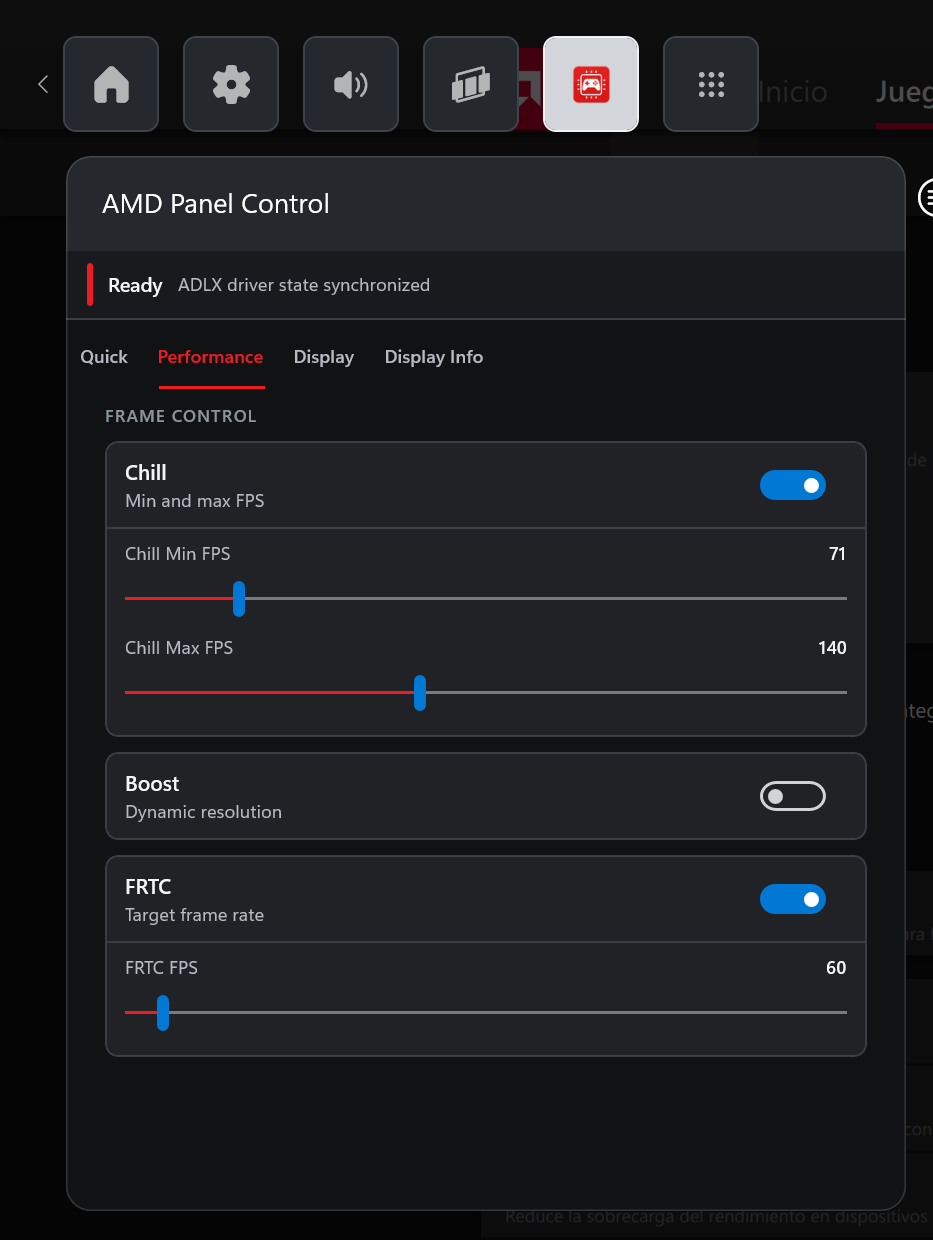Open the widget menu grid icon
933x1240 pixels.
point(711,84)
